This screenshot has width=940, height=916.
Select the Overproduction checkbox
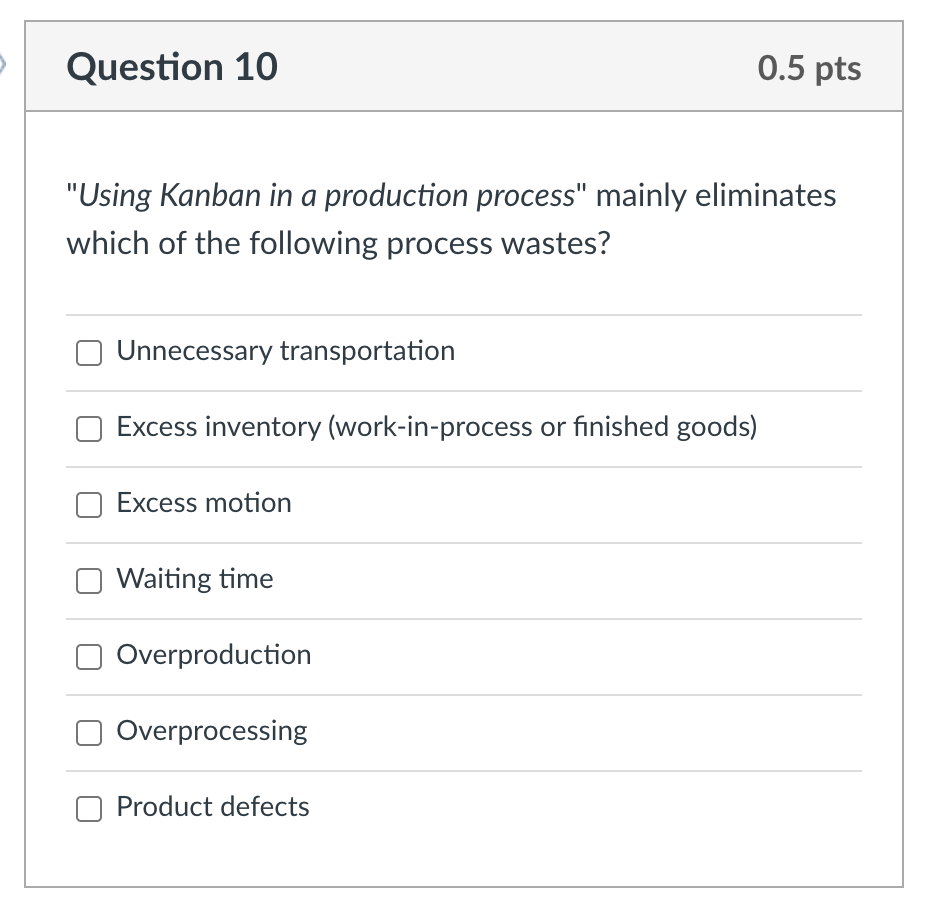(88, 656)
